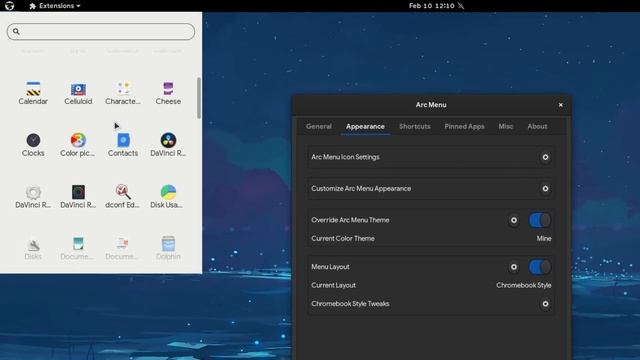The height and width of the screenshot is (360, 640).
Task: Launch the Color picker app
Action: (x=78, y=145)
